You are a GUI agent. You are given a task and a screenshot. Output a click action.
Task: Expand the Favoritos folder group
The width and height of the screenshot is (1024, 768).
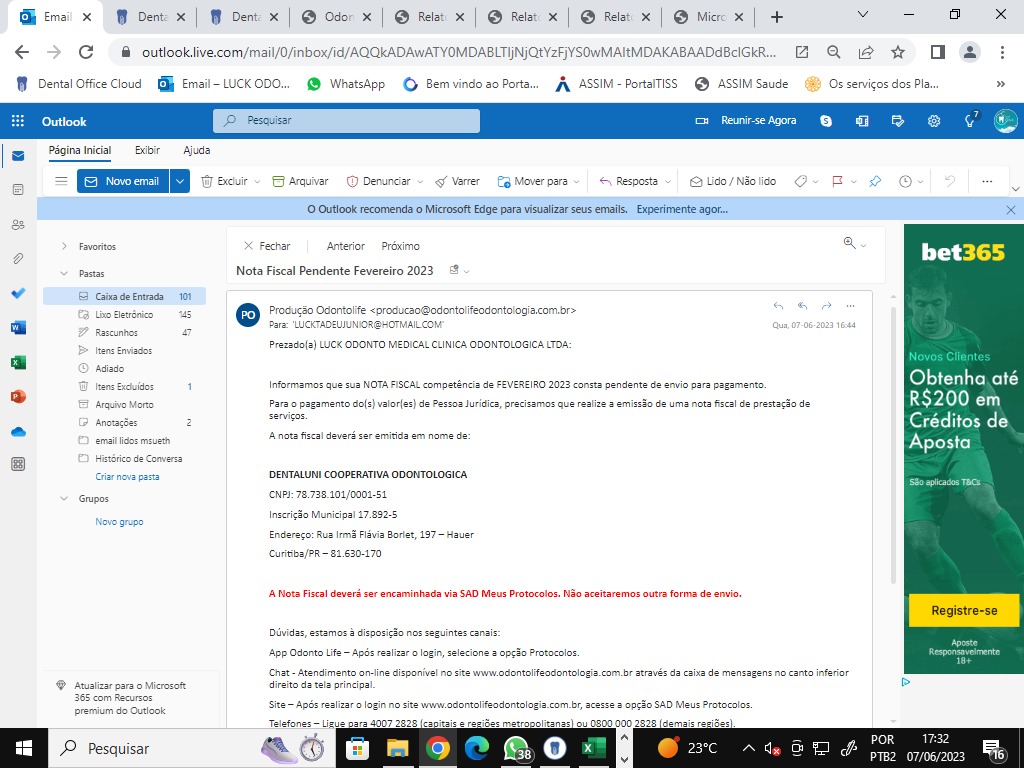65,246
